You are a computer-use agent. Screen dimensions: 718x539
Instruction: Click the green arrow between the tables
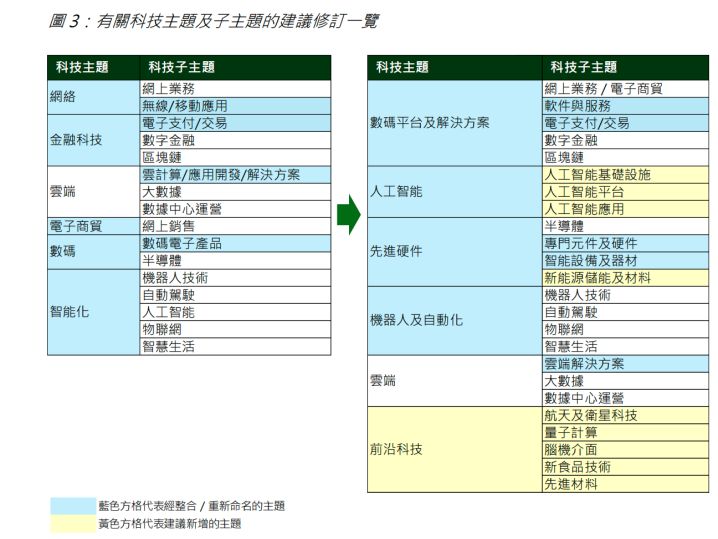point(348,214)
